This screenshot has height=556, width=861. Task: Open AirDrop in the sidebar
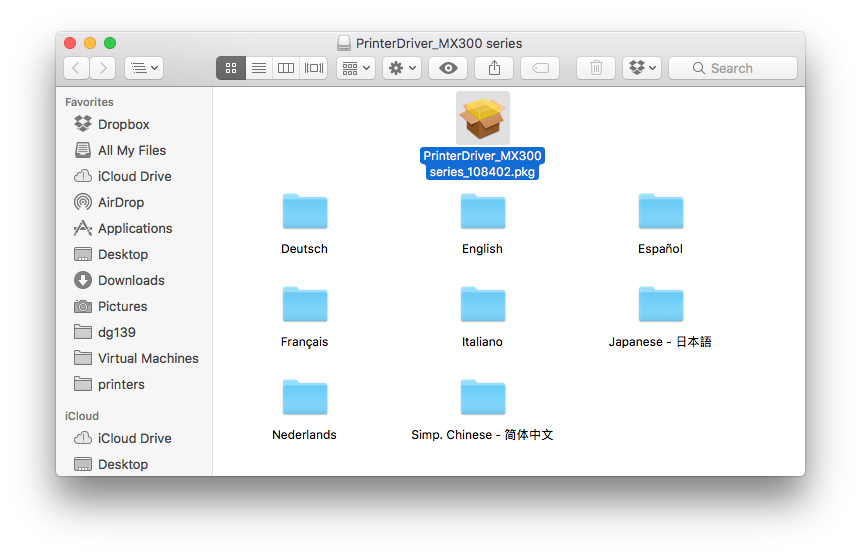[x=134, y=203]
